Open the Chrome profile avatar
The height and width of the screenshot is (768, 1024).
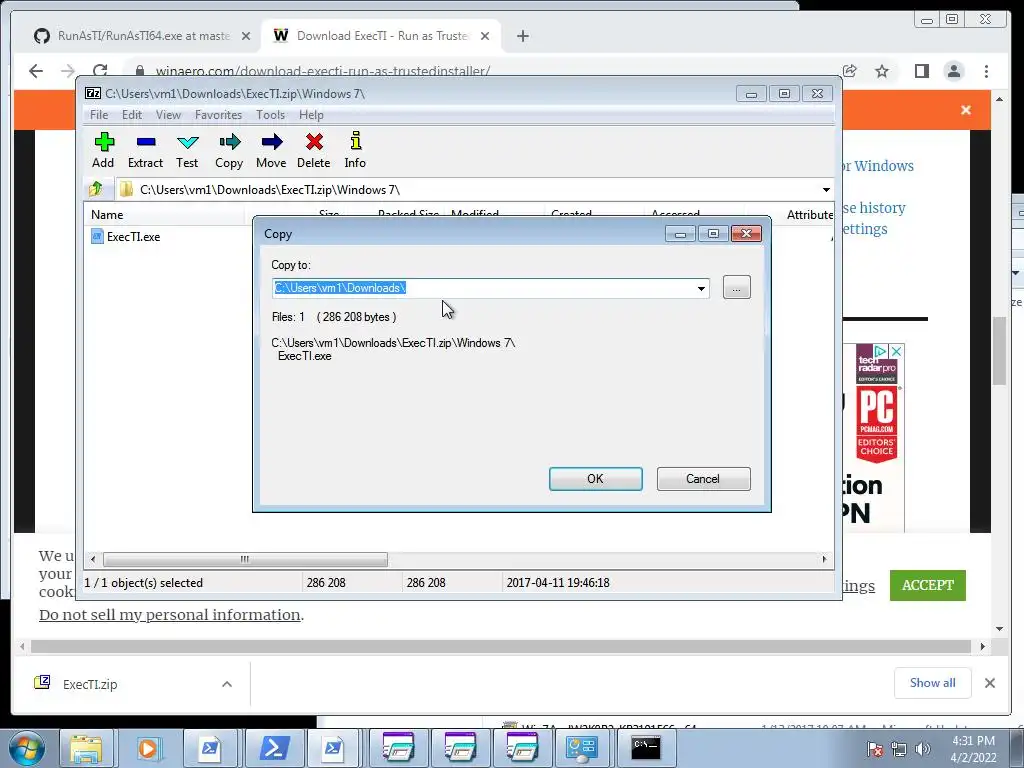953,71
